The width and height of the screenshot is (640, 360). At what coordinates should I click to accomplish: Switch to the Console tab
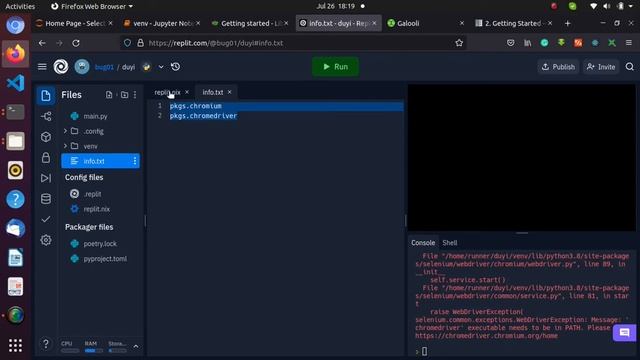click(x=423, y=242)
